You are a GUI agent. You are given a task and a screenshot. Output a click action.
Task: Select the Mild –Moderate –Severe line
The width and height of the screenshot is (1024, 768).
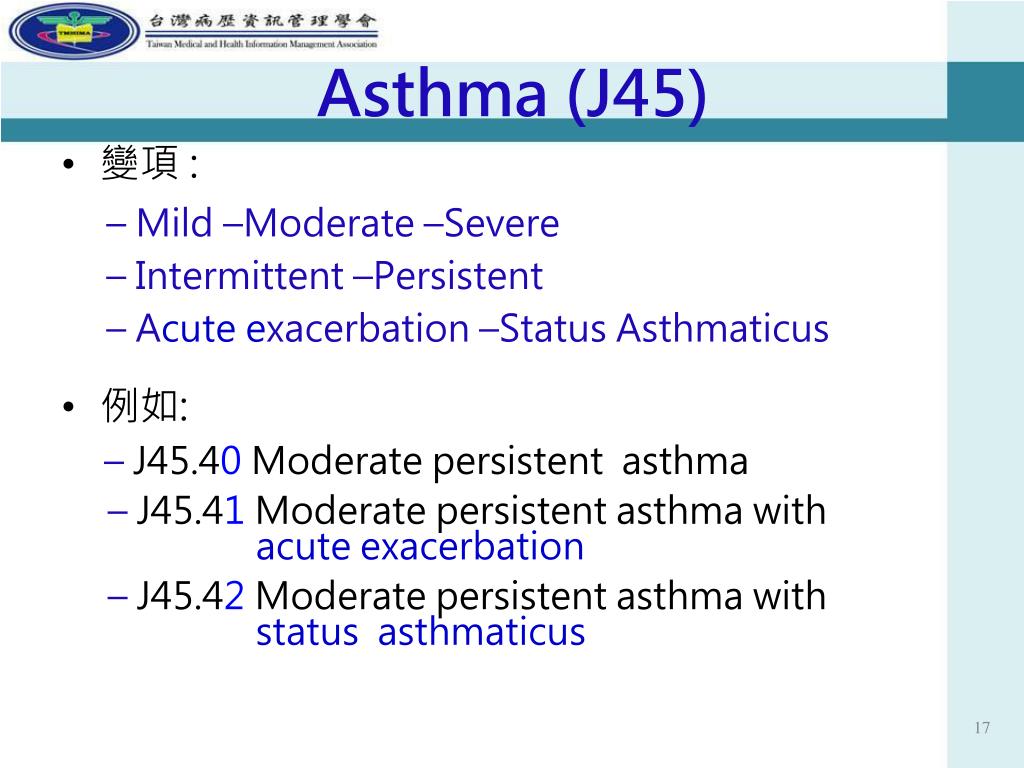point(332,223)
